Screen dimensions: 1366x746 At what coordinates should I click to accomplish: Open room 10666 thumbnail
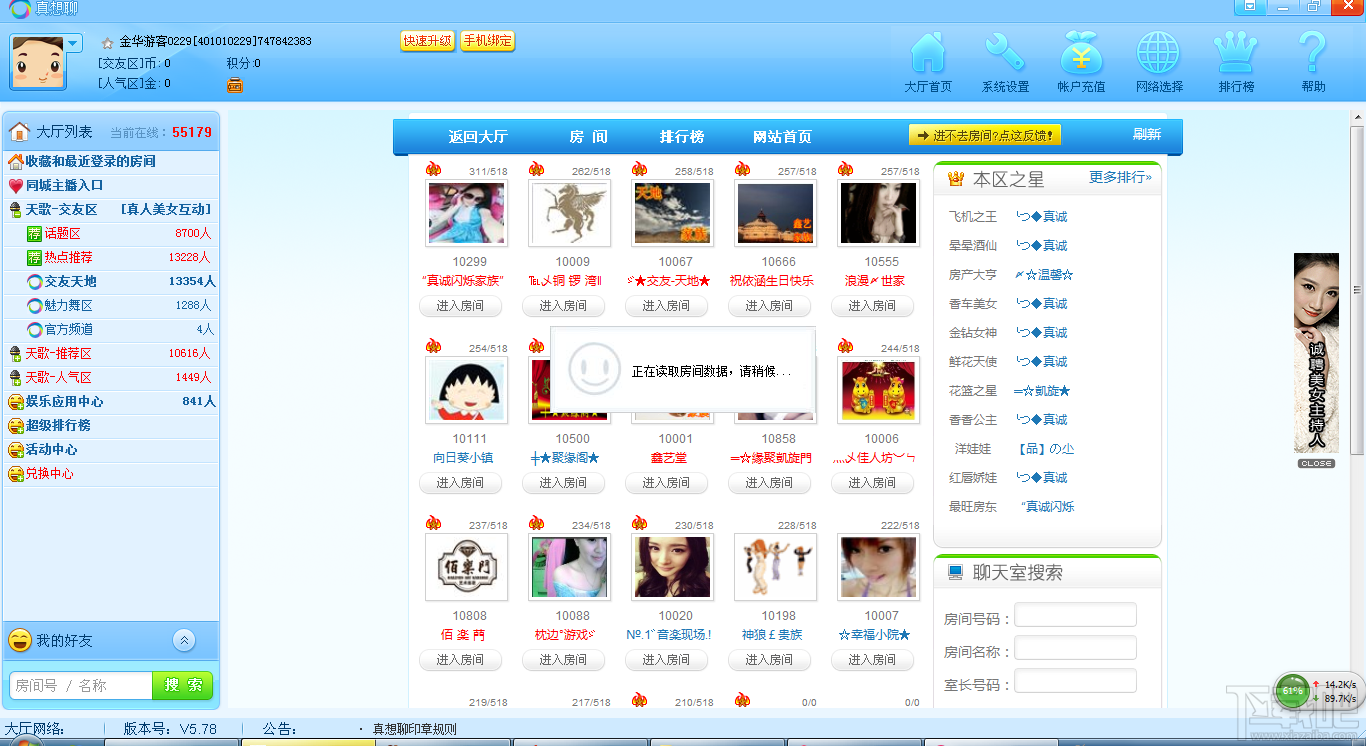click(x=775, y=213)
